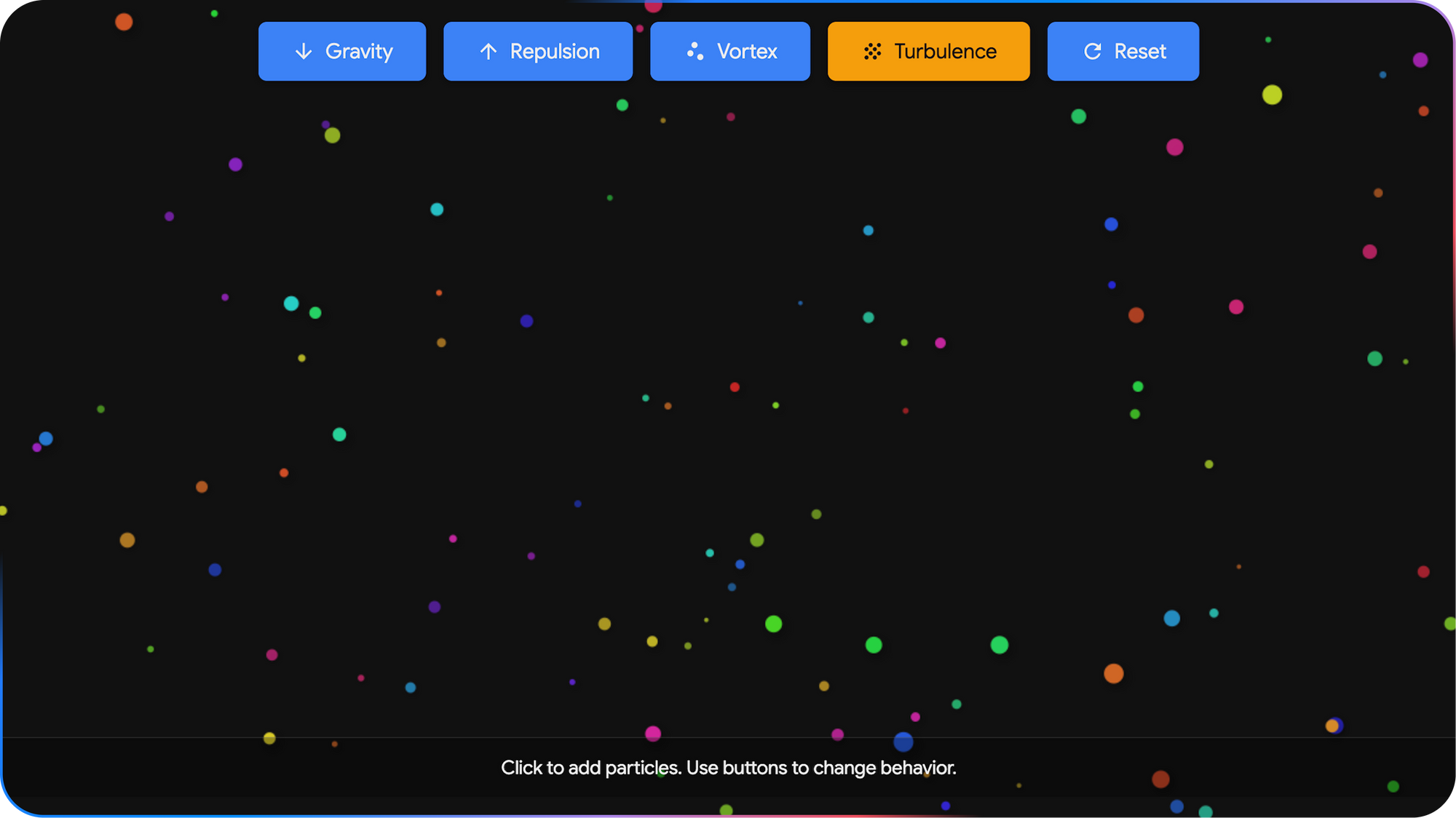Click the magenta particle below the Reset button
The height and width of the screenshot is (818, 1456).
[1174, 147]
